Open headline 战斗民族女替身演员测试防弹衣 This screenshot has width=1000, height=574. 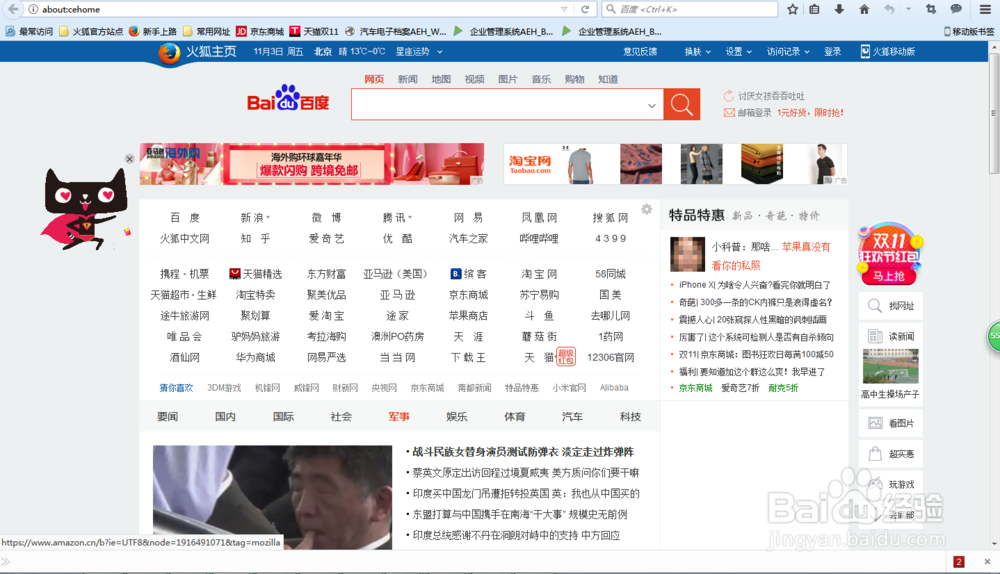pyautogui.click(x=523, y=452)
